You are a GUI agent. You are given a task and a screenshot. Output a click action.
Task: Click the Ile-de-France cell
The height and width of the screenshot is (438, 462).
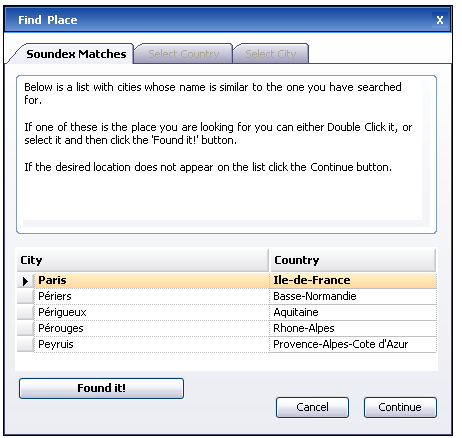coord(353,280)
